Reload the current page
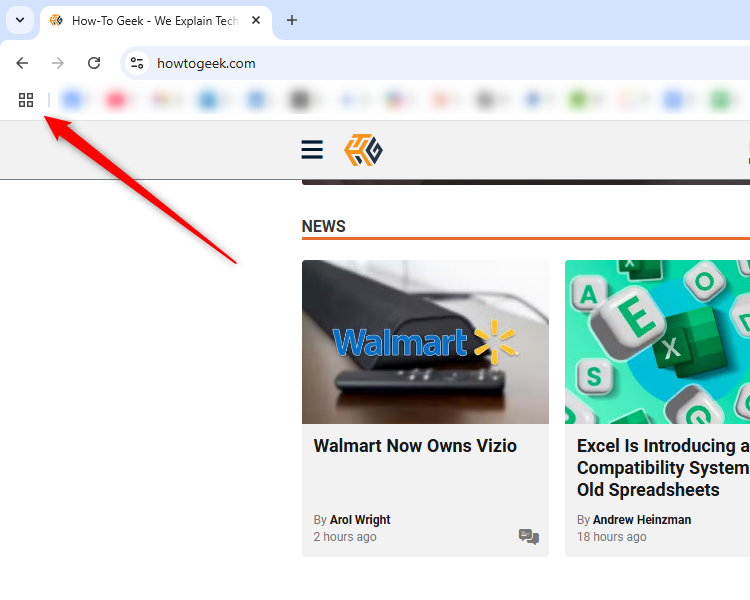The image size is (750, 600). (94, 63)
